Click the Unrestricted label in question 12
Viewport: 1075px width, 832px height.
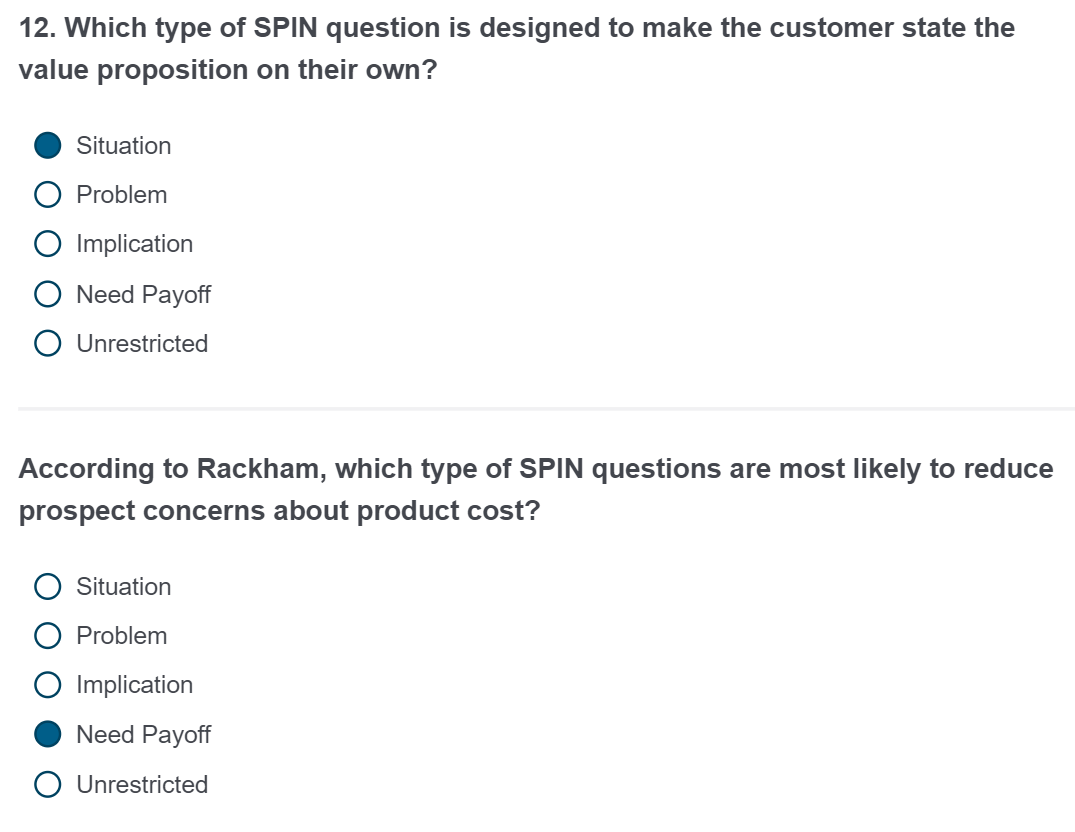[x=141, y=343]
